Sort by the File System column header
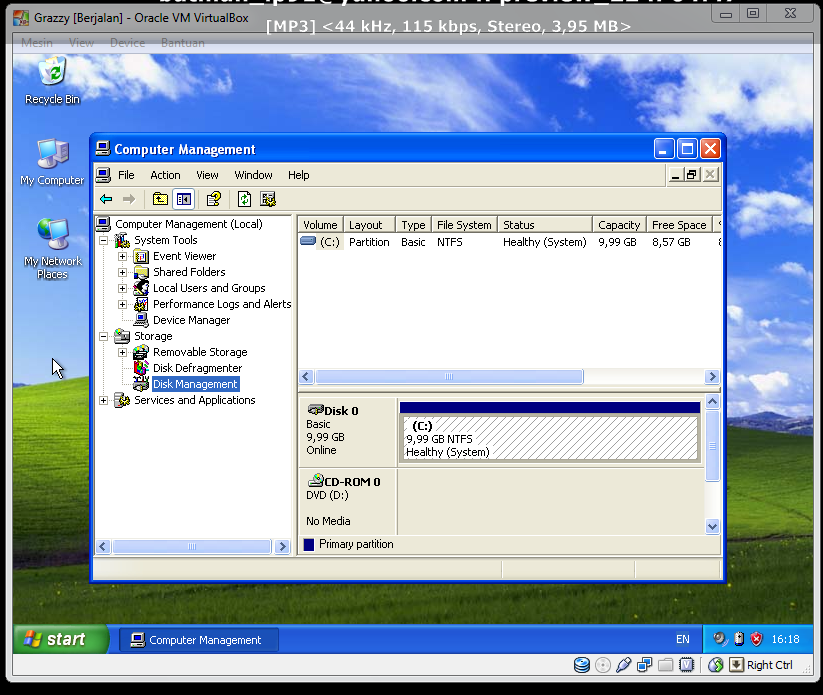The width and height of the screenshot is (823, 695). pos(465,225)
